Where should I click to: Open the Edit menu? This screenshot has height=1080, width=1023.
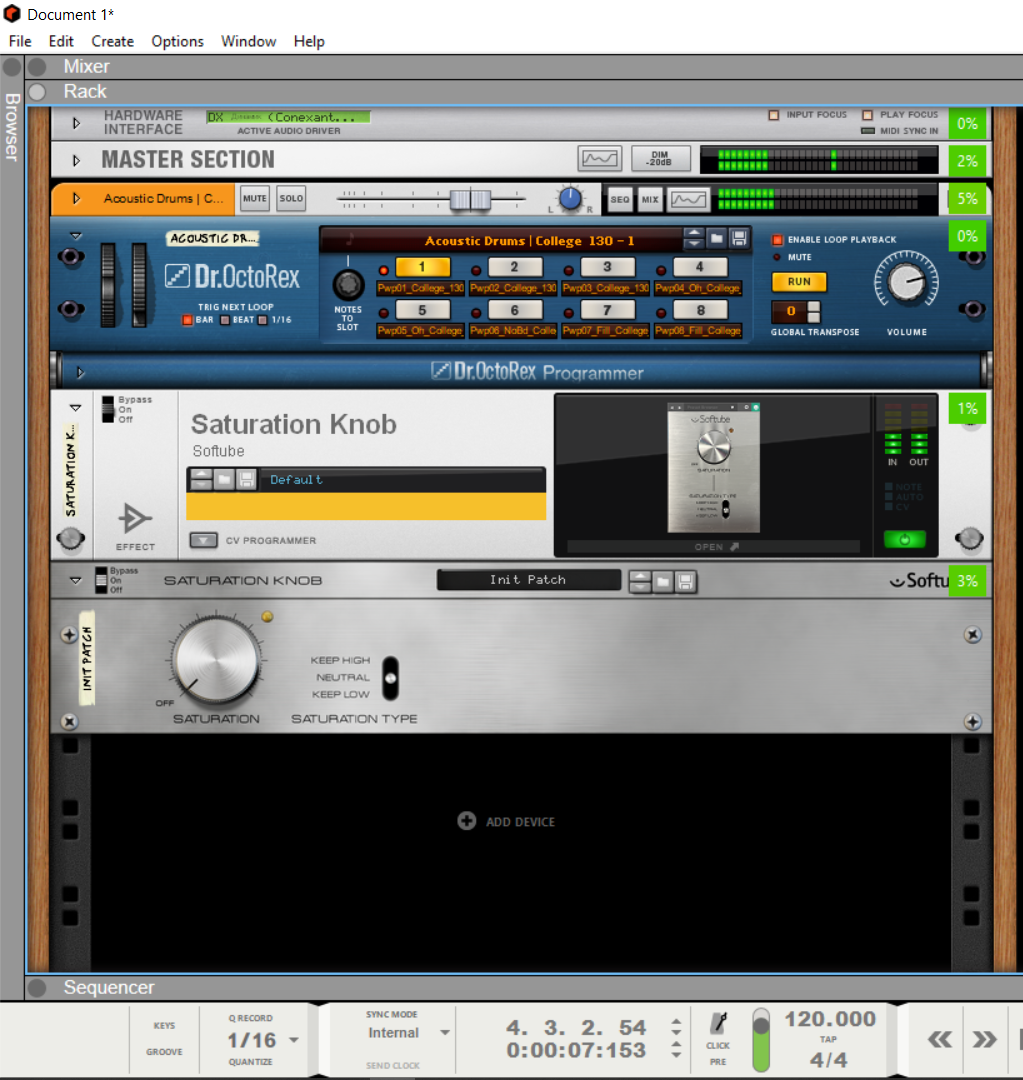tap(61, 41)
